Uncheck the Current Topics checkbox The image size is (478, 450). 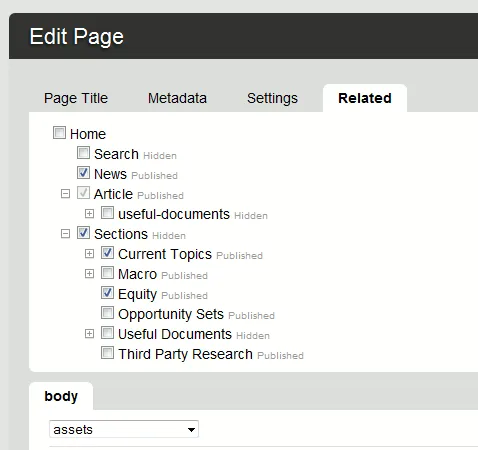tap(107, 253)
